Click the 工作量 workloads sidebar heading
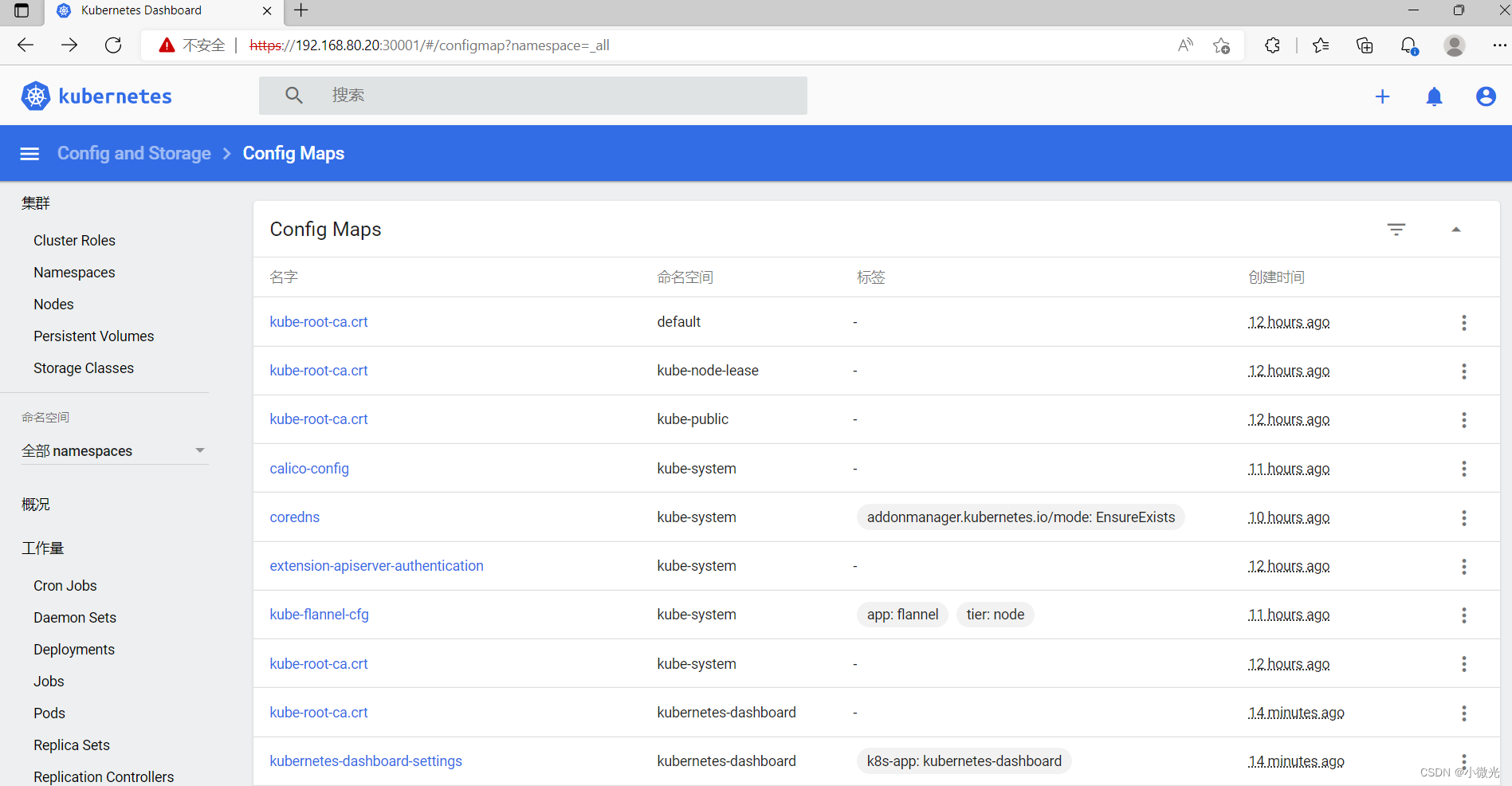1512x786 pixels. [43, 548]
